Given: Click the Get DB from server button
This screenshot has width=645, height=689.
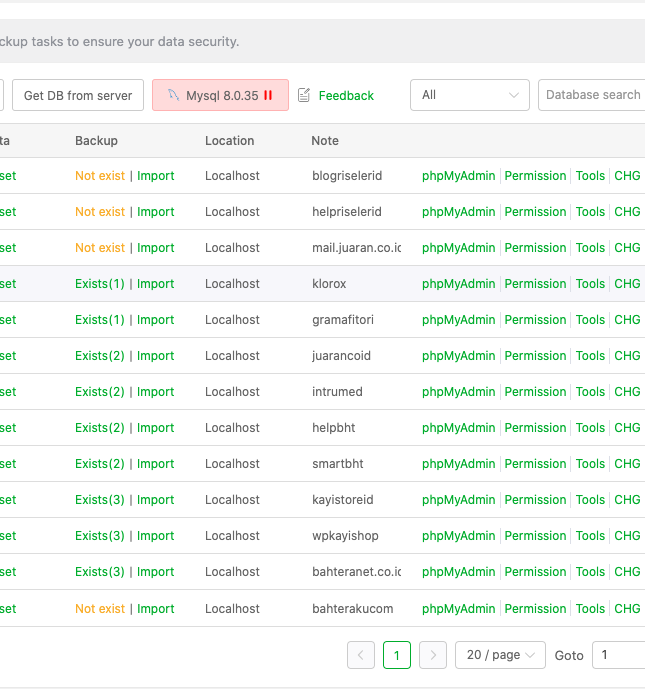Looking at the screenshot, I should [78, 95].
